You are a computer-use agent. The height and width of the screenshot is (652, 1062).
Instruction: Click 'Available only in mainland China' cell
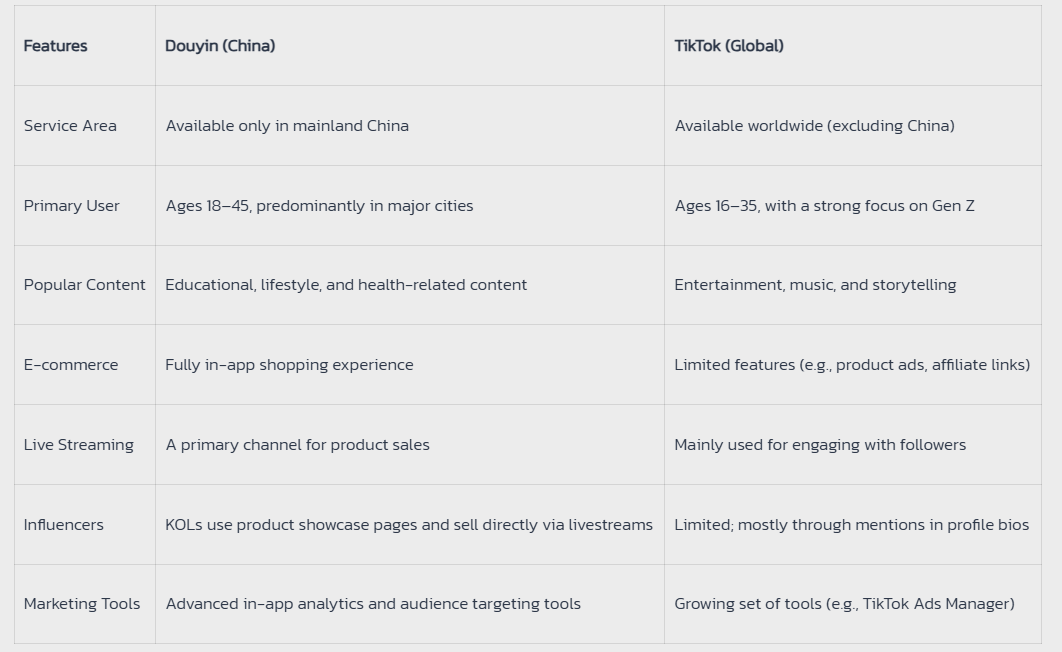pos(287,126)
